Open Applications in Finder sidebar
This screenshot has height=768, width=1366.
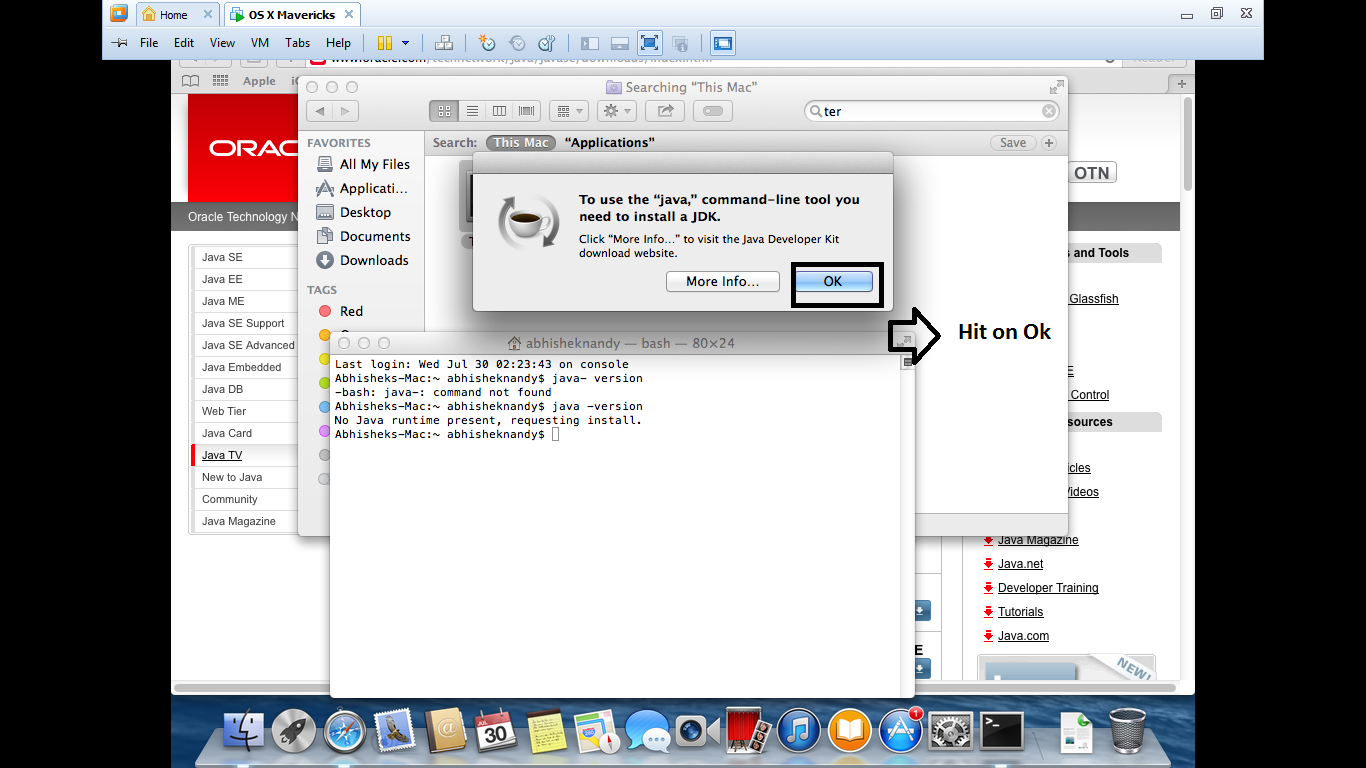(362, 188)
